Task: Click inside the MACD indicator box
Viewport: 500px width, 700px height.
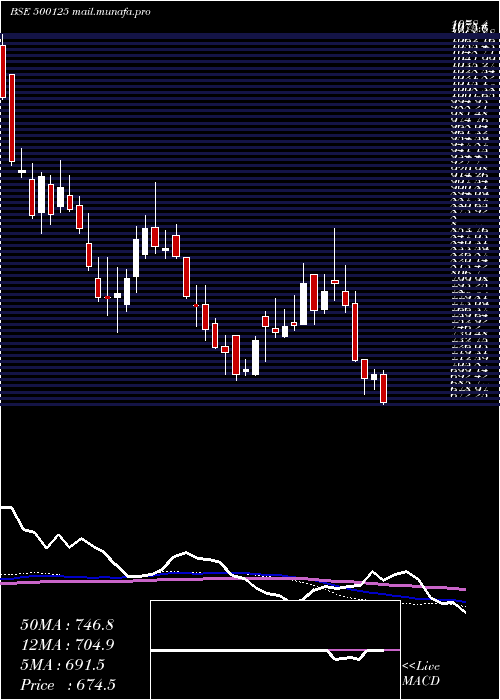Action: click(x=275, y=650)
